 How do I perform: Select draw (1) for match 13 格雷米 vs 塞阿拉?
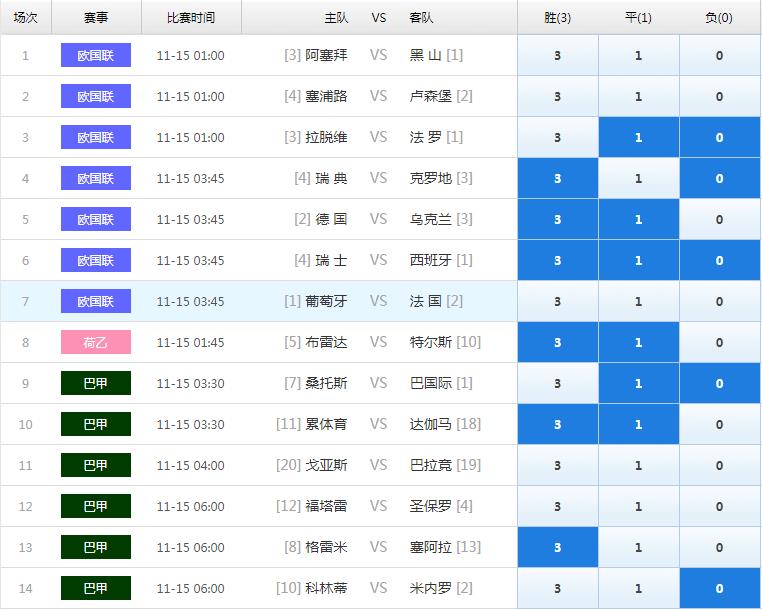tap(639, 547)
